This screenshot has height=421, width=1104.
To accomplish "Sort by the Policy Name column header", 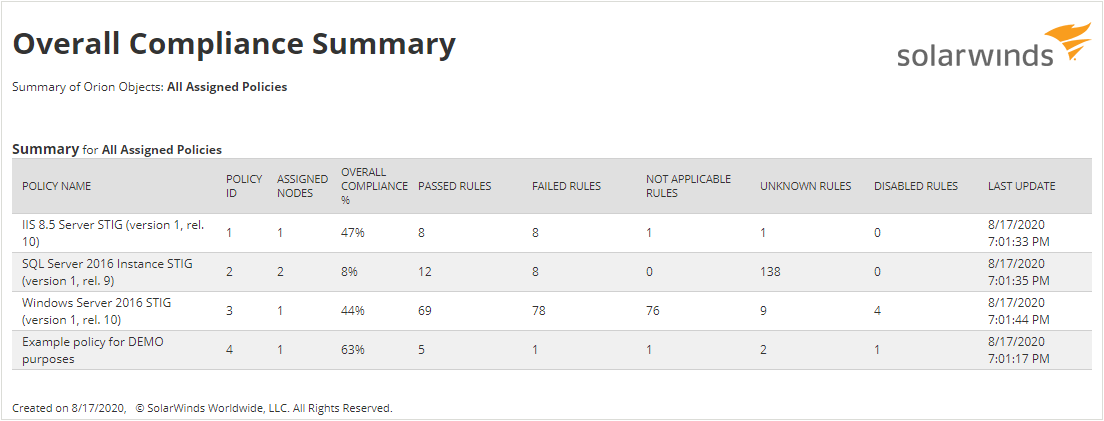I will [x=56, y=187].
